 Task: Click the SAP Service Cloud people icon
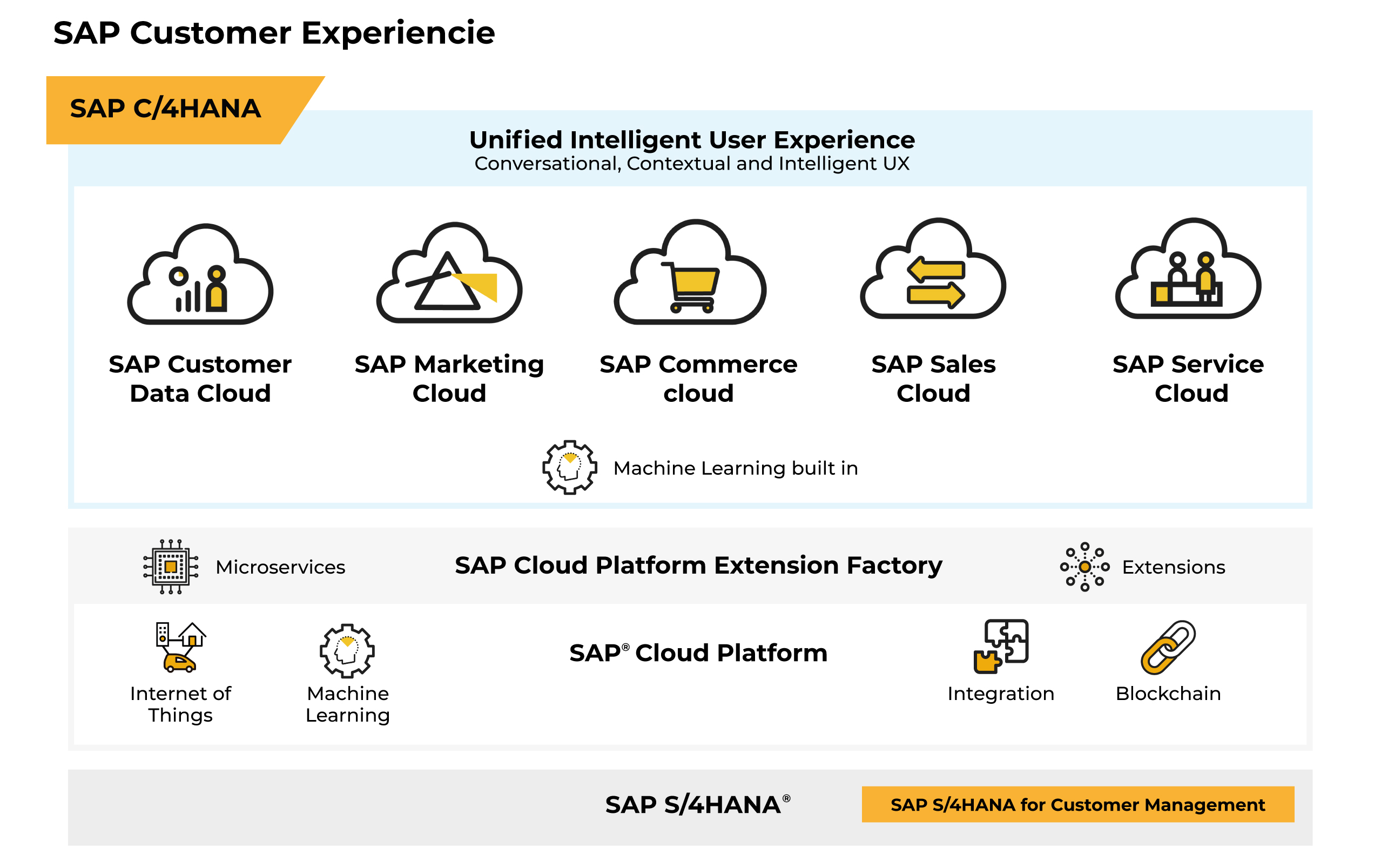point(1188,270)
